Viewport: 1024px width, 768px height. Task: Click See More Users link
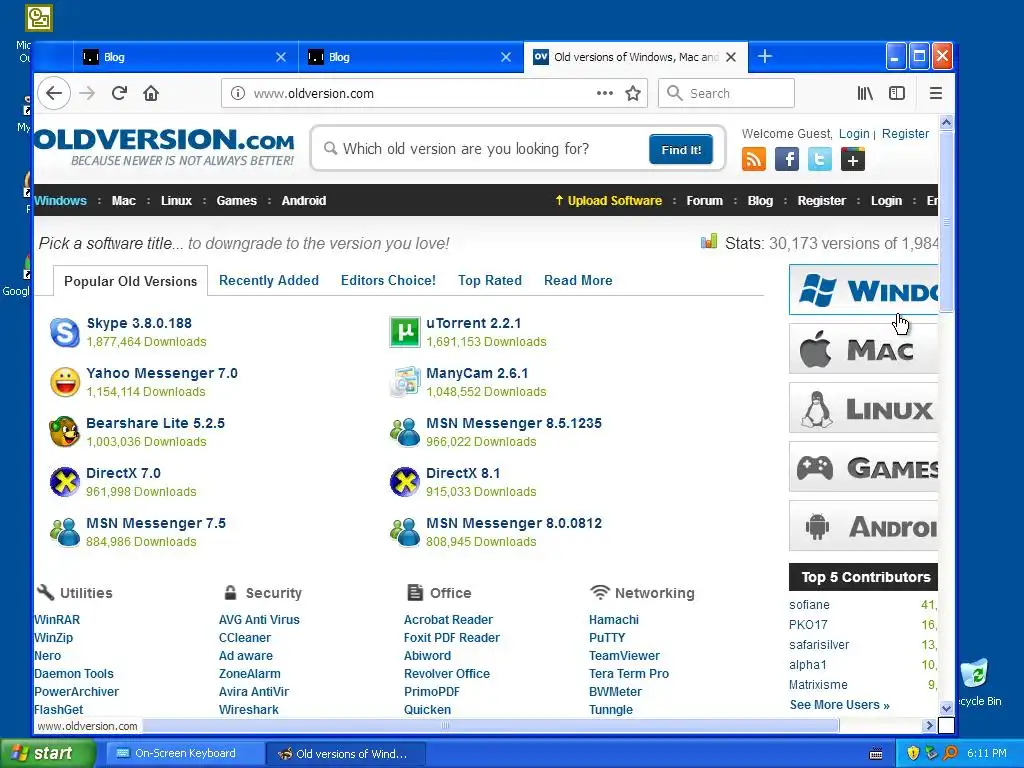pos(839,705)
